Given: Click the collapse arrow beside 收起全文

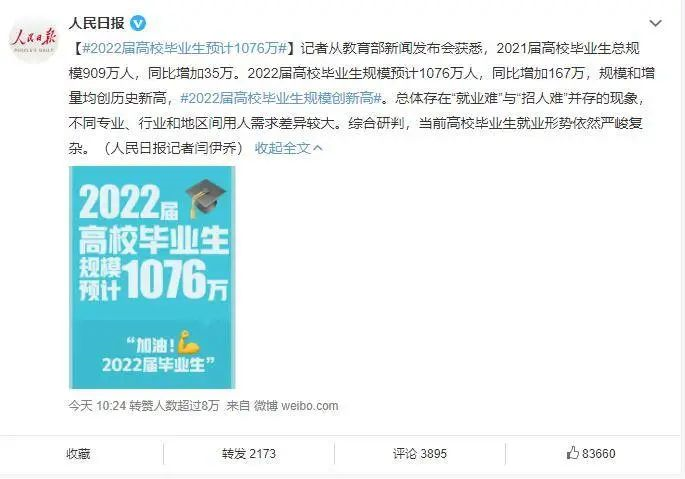Looking at the screenshot, I should point(318,149).
